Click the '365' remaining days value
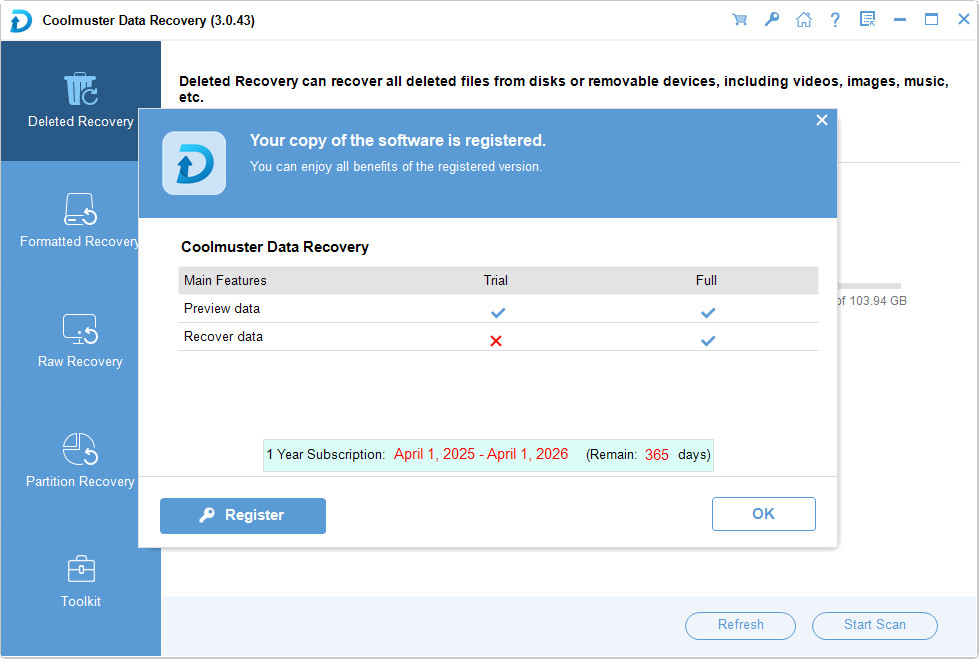This screenshot has height=659, width=979. [x=657, y=455]
